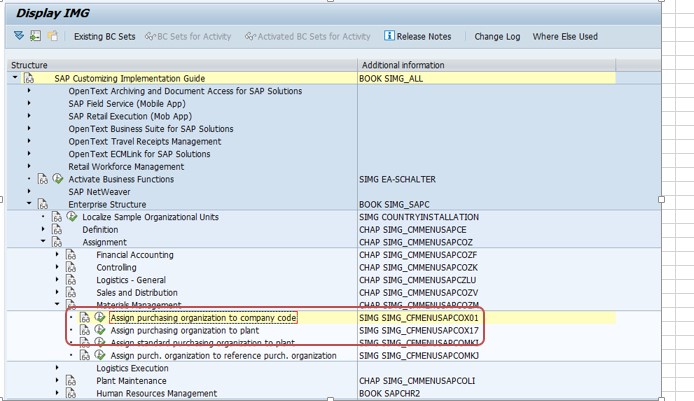The height and width of the screenshot is (401, 694).
Task: Collapse SAP Customizing Implementation Guide node
Action: click(x=15, y=77)
